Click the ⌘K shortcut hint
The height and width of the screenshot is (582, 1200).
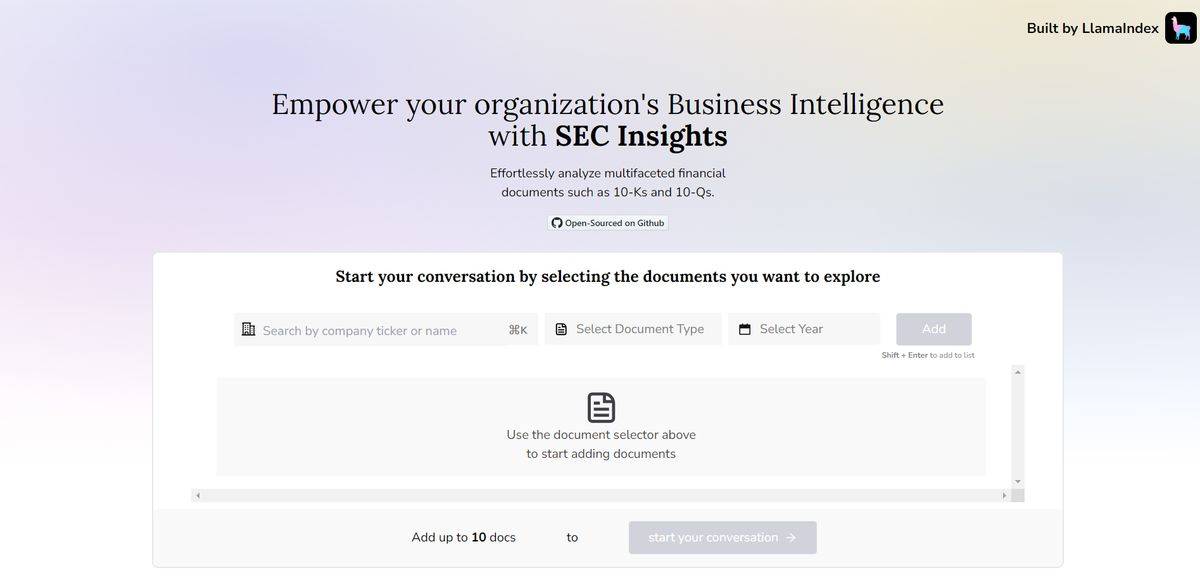pyautogui.click(x=518, y=330)
